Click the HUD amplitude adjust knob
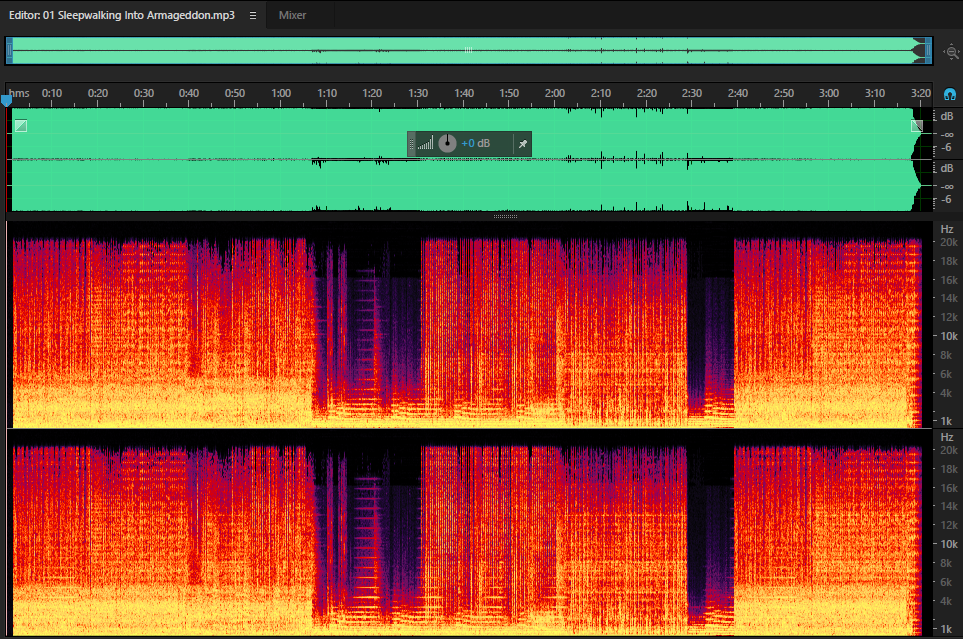Image resolution: width=963 pixels, height=639 pixels. (x=447, y=143)
